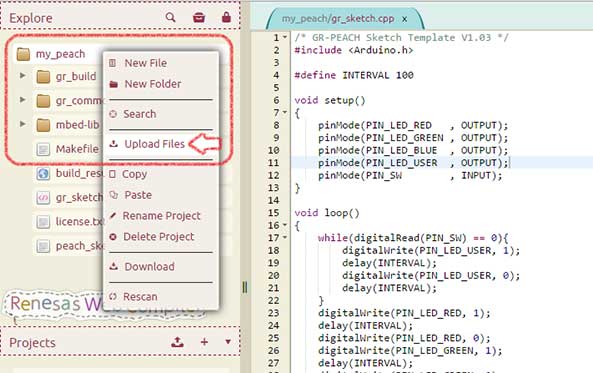Toggle the padlock icon in the Explore header
593x373 pixels.
[226, 17]
